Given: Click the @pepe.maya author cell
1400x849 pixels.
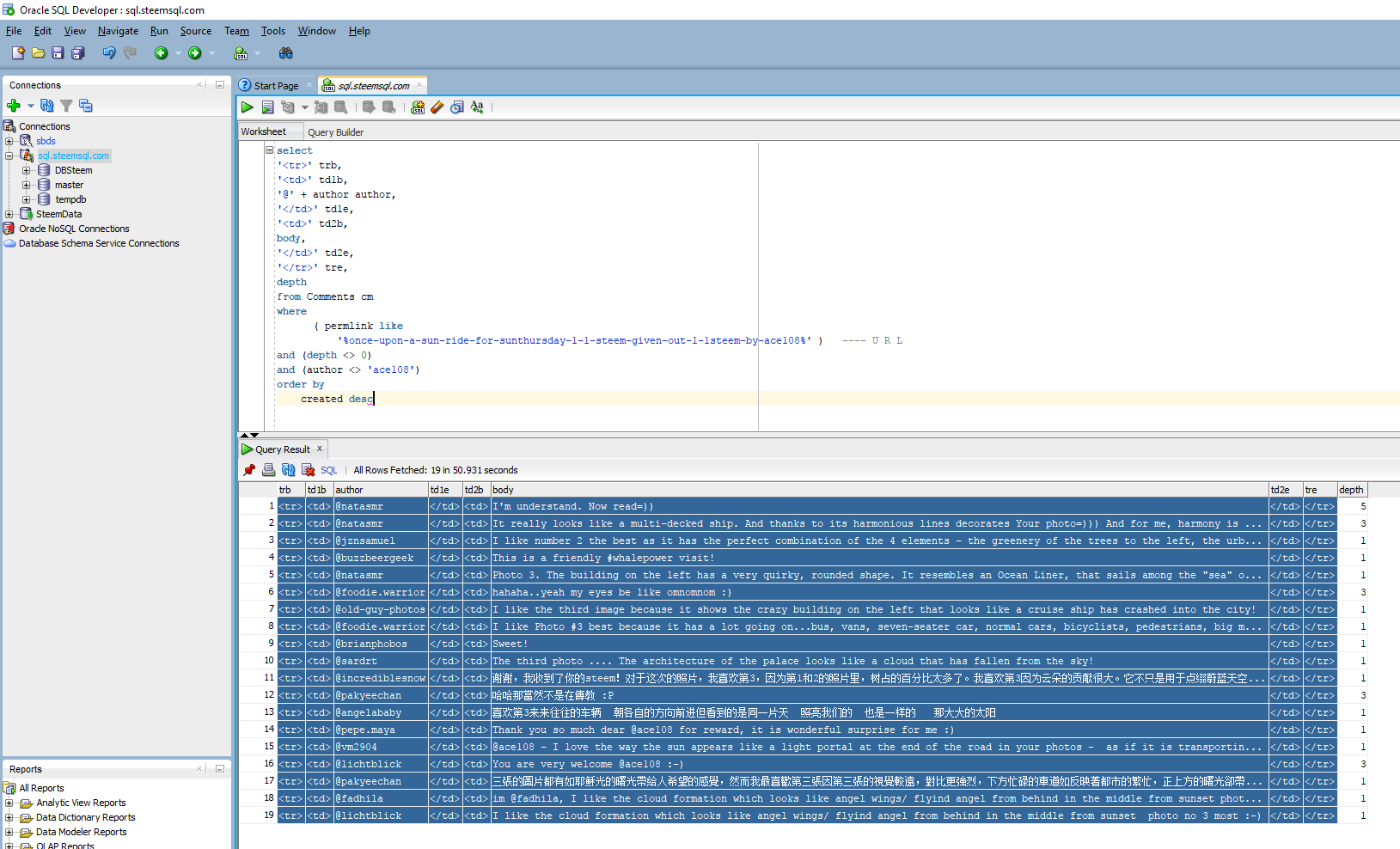Looking at the screenshot, I should [381, 730].
